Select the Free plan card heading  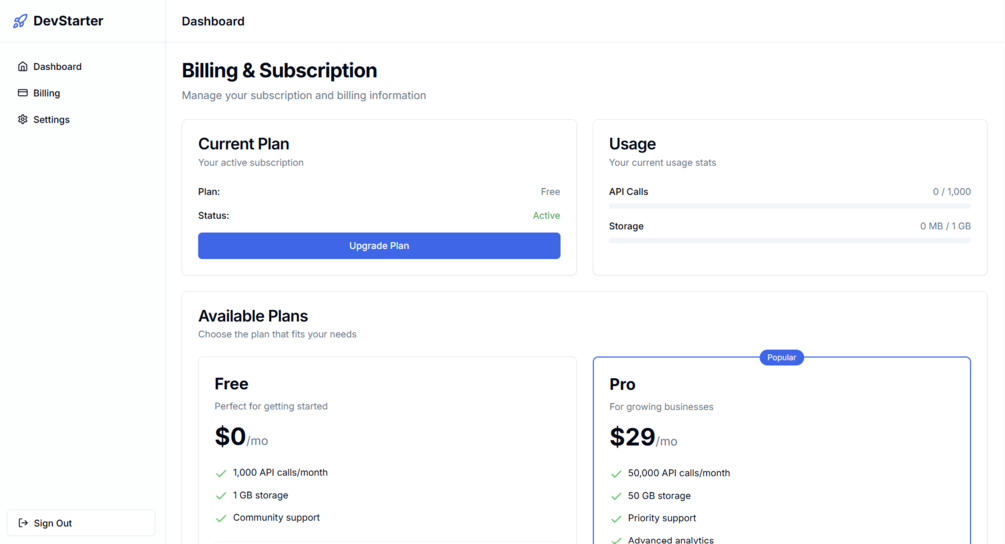pyautogui.click(x=231, y=384)
